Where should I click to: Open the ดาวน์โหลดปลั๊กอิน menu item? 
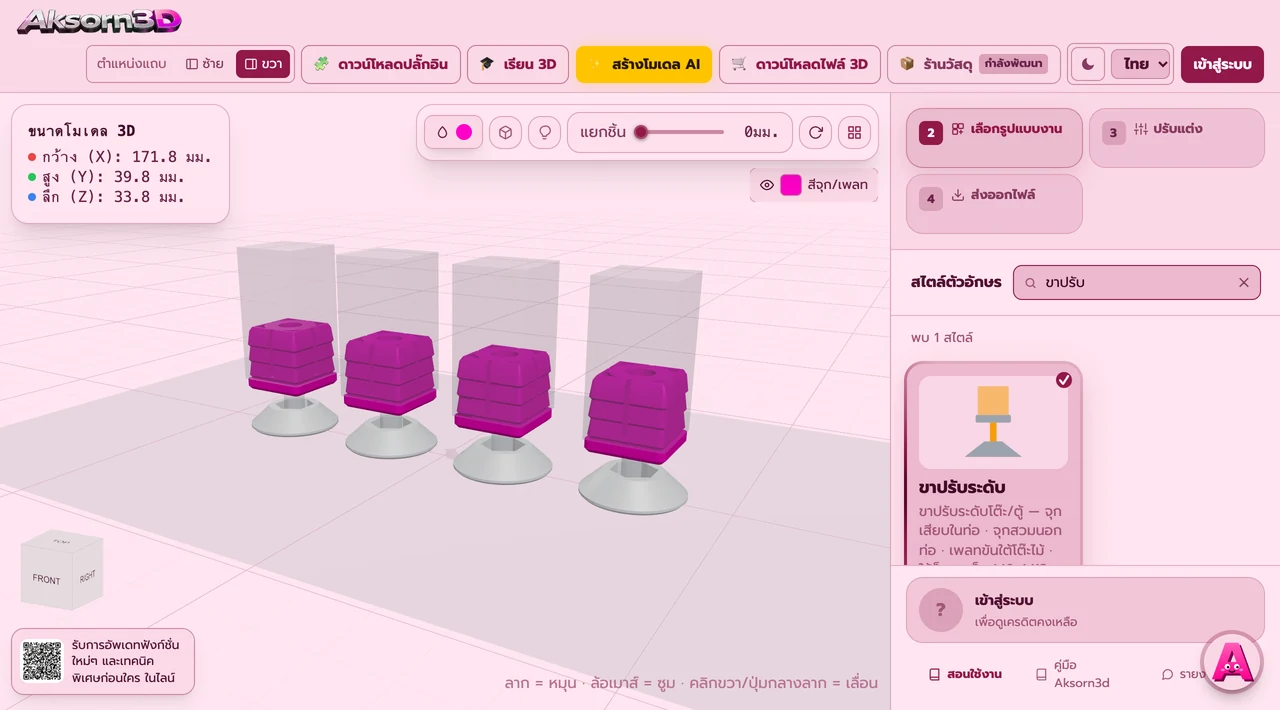pos(381,64)
